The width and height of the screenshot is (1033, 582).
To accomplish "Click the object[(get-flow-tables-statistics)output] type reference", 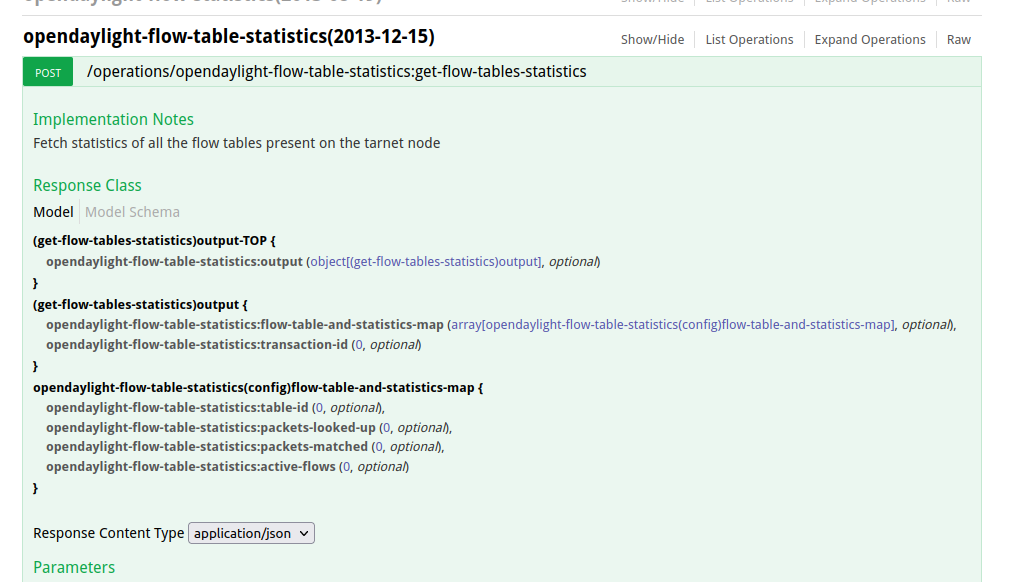I will click(x=426, y=262).
